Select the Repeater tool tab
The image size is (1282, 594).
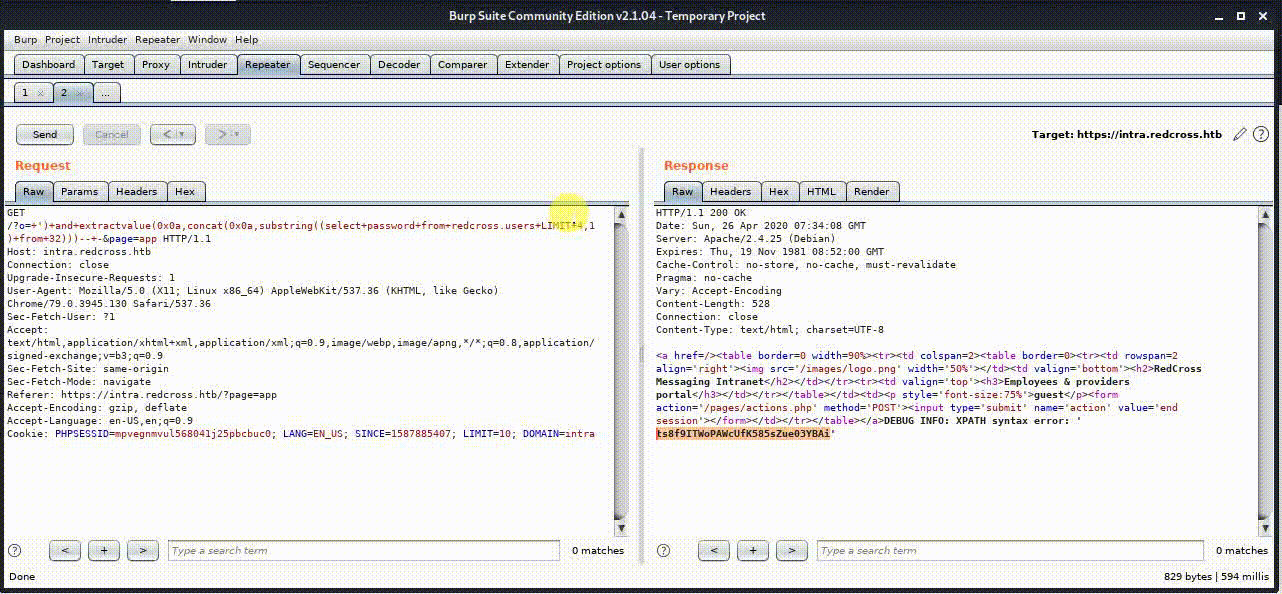pyautogui.click(x=268, y=65)
